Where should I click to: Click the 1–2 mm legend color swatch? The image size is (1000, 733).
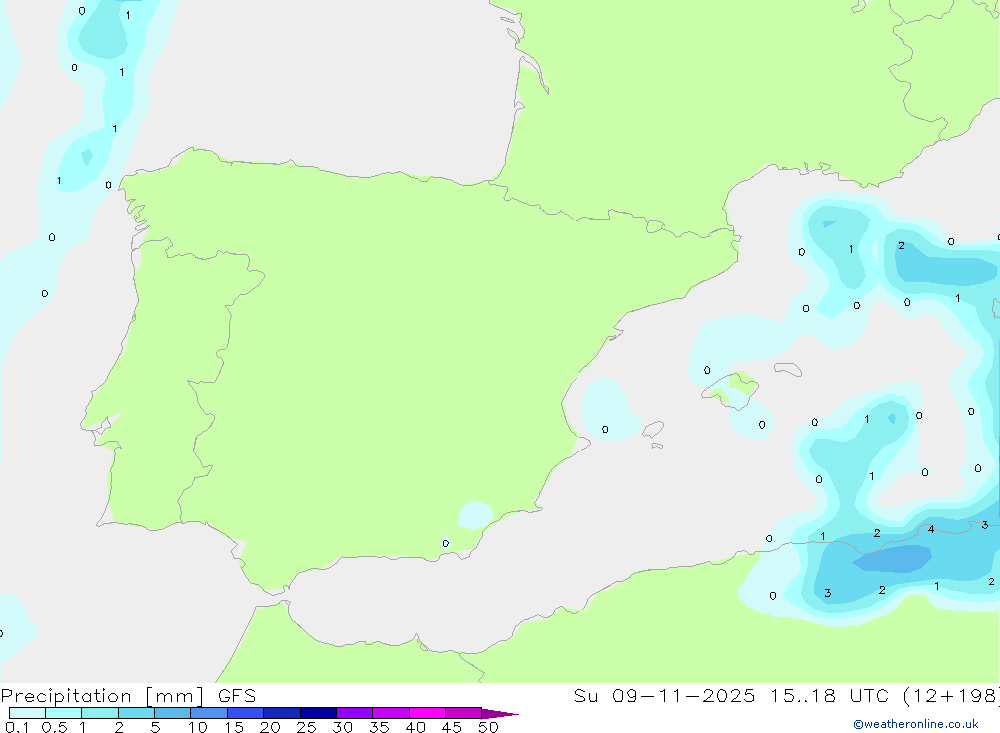tap(99, 713)
